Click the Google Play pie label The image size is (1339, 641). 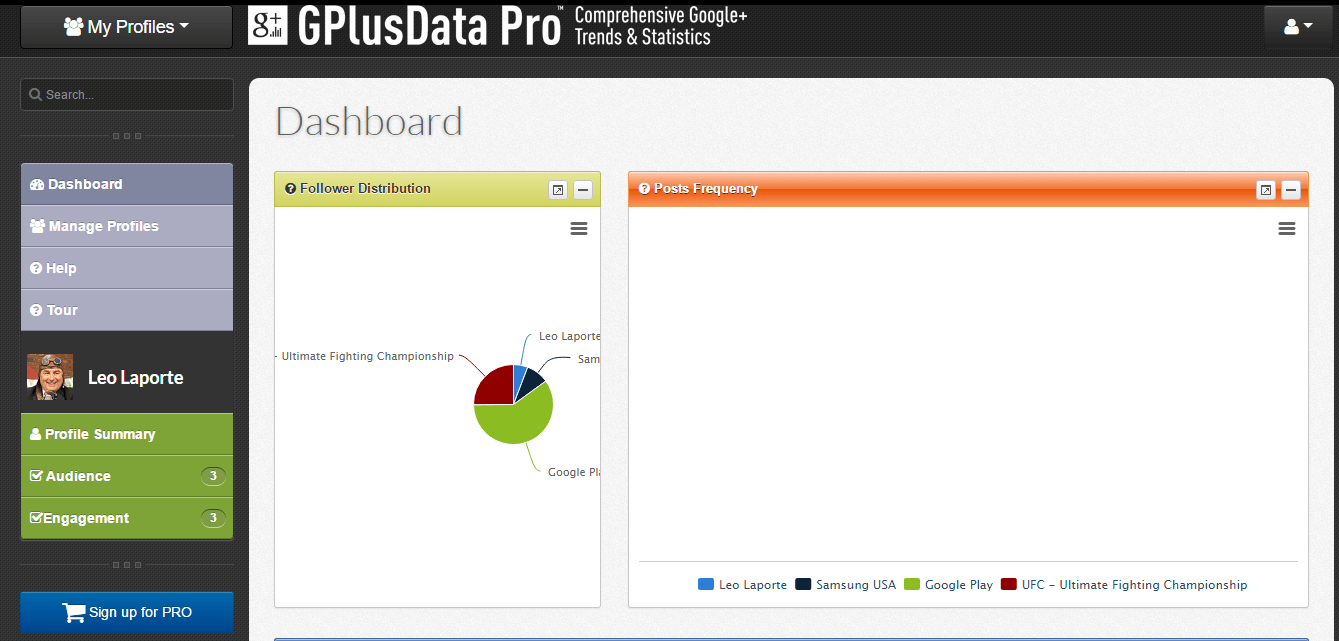click(x=573, y=472)
